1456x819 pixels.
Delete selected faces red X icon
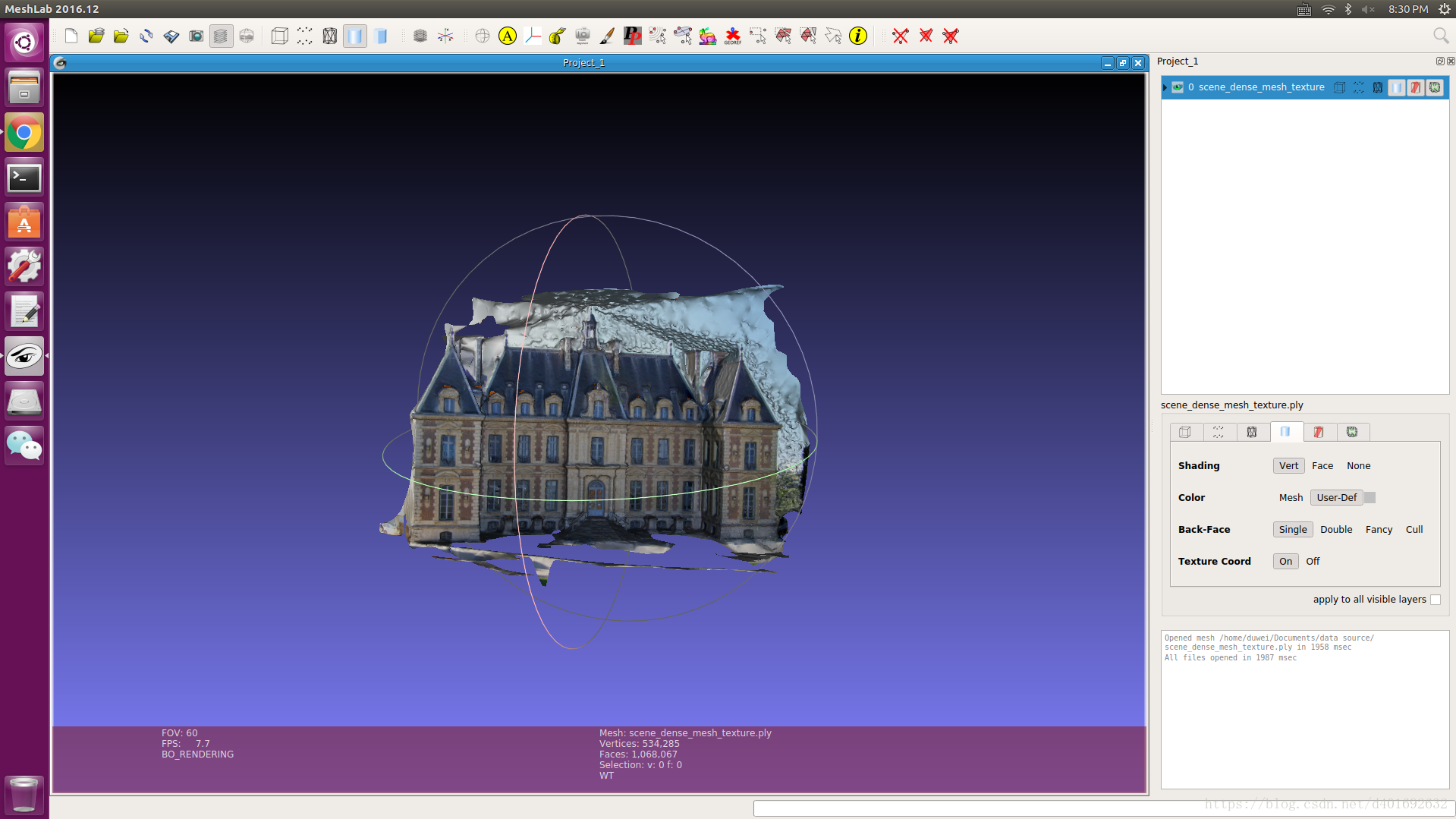(x=926, y=36)
